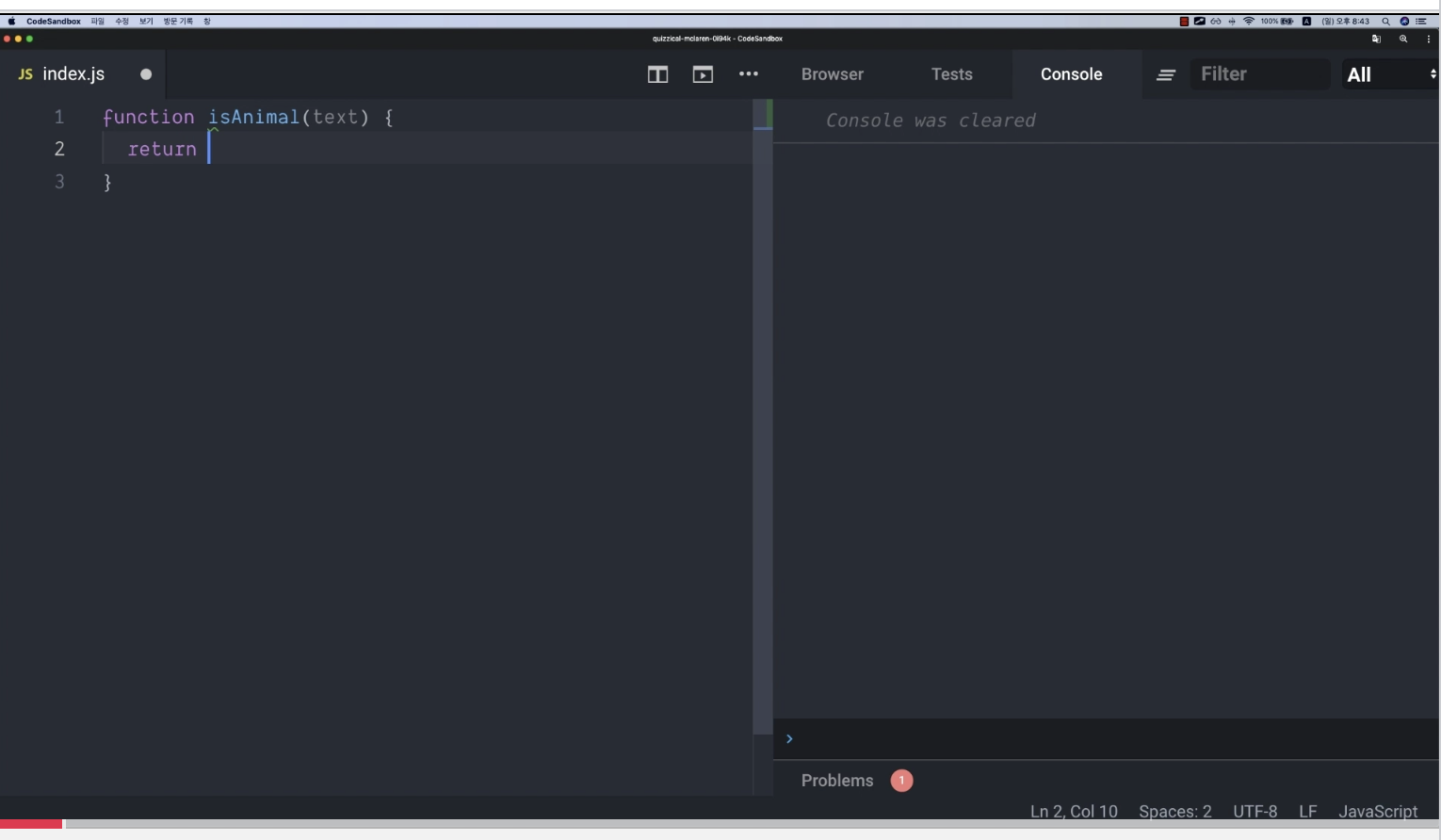Open the Problems panel

click(837, 781)
